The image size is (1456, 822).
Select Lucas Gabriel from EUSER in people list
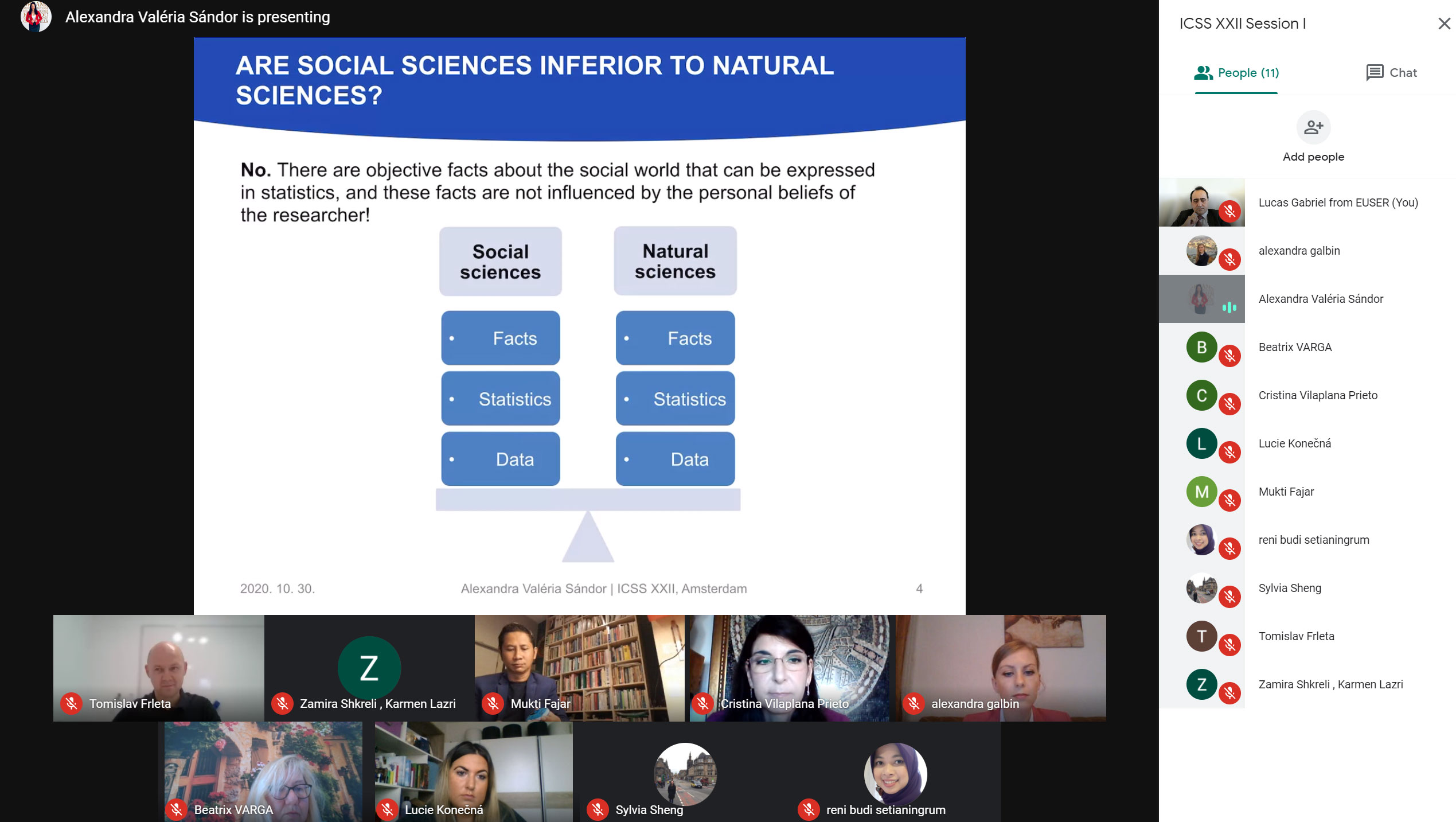point(1337,202)
